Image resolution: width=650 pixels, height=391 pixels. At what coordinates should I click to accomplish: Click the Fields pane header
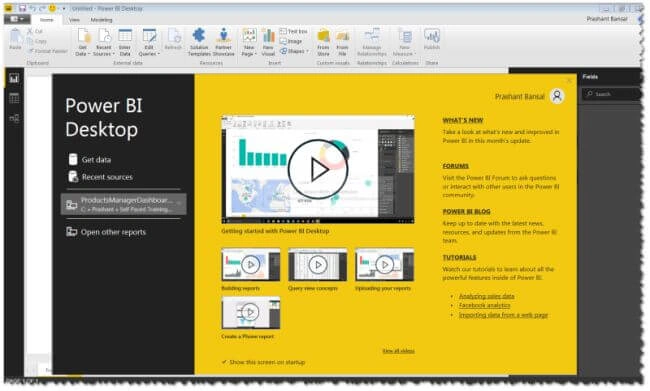590,77
